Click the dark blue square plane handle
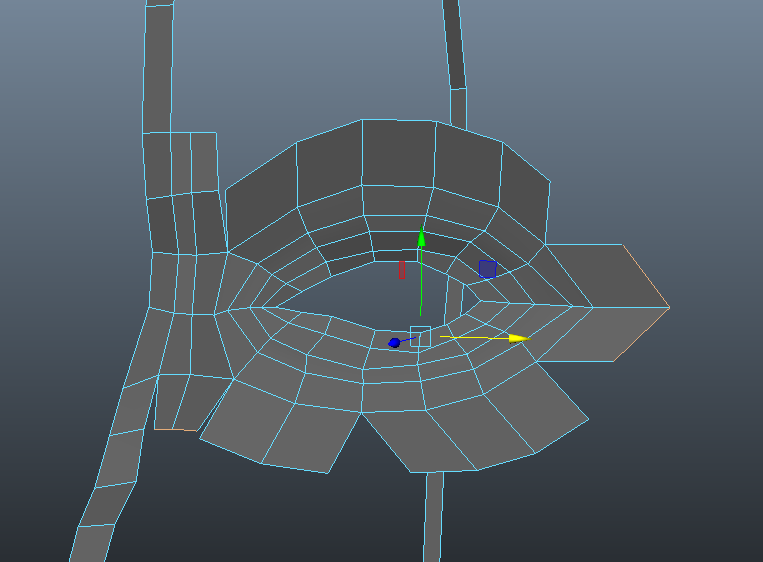Image resolution: width=763 pixels, height=562 pixels. [x=487, y=268]
